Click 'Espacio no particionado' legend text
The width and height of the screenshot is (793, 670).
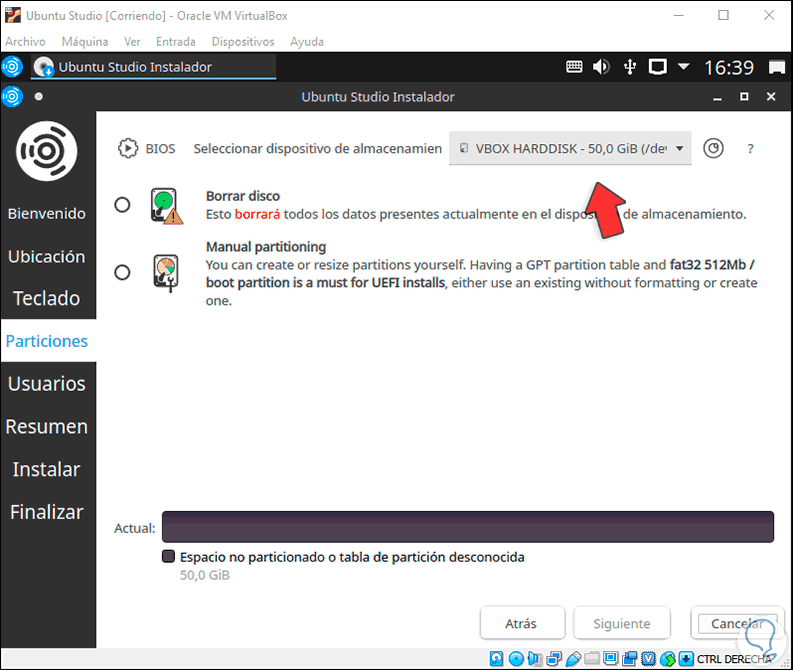353,557
